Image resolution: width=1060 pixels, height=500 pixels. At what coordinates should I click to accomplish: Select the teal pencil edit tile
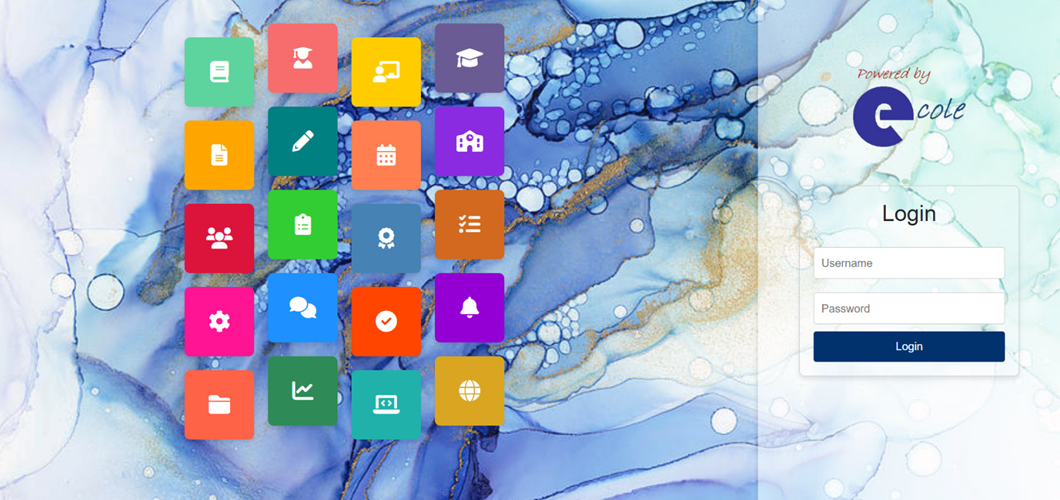click(302, 142)
